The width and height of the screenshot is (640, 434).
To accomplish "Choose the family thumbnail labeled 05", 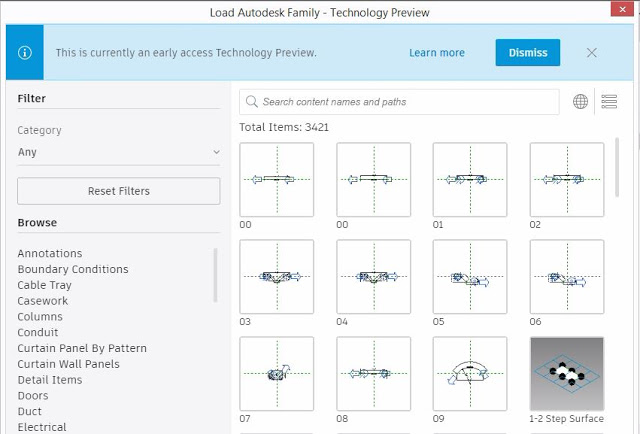I will [470, 276].
